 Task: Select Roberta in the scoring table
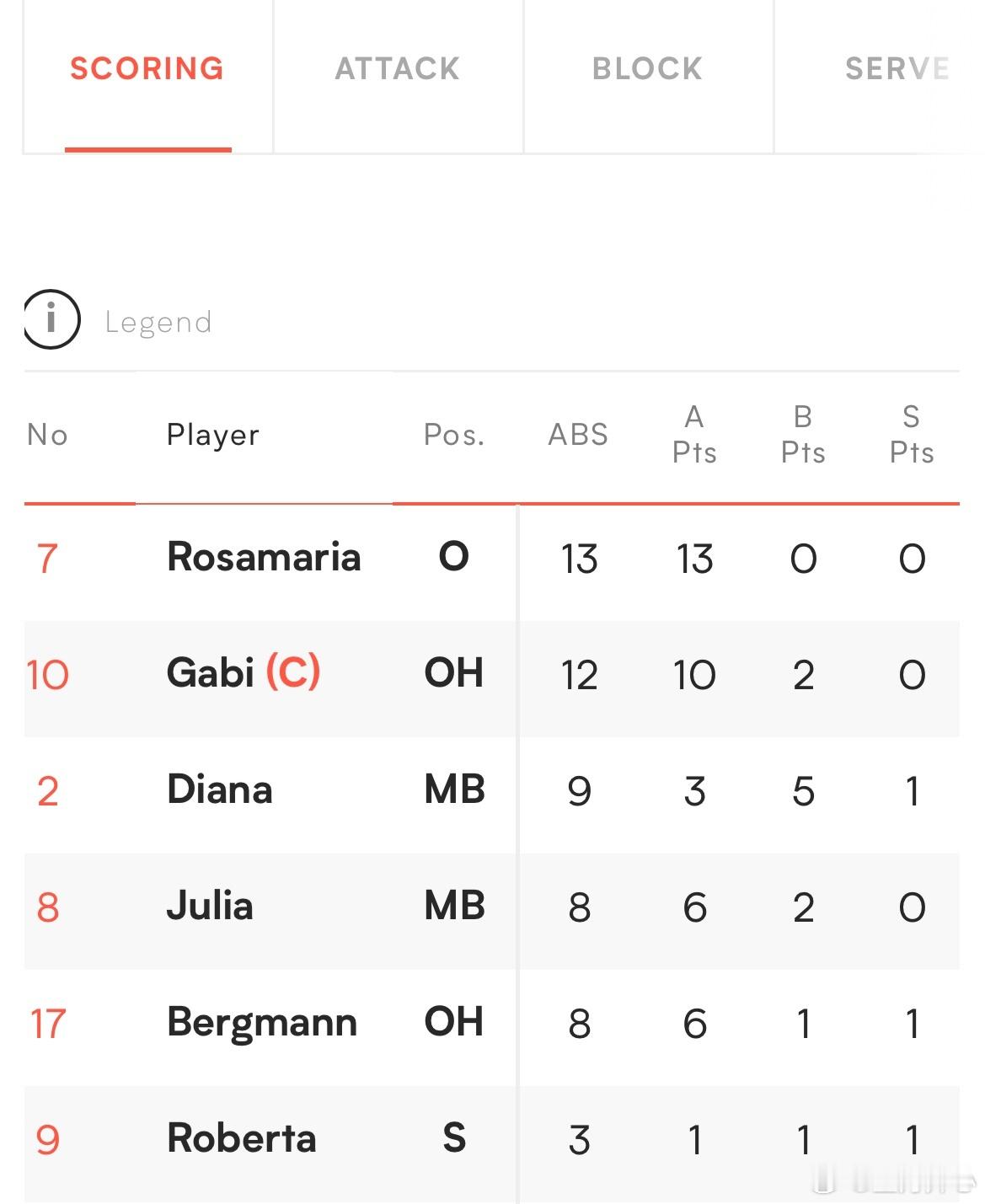click(x=242, y=1138)
